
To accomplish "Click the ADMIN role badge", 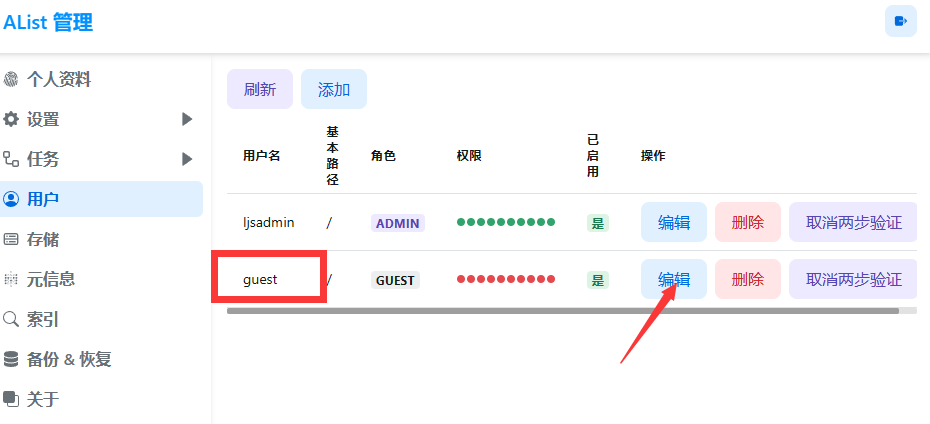I will [398, 223].
